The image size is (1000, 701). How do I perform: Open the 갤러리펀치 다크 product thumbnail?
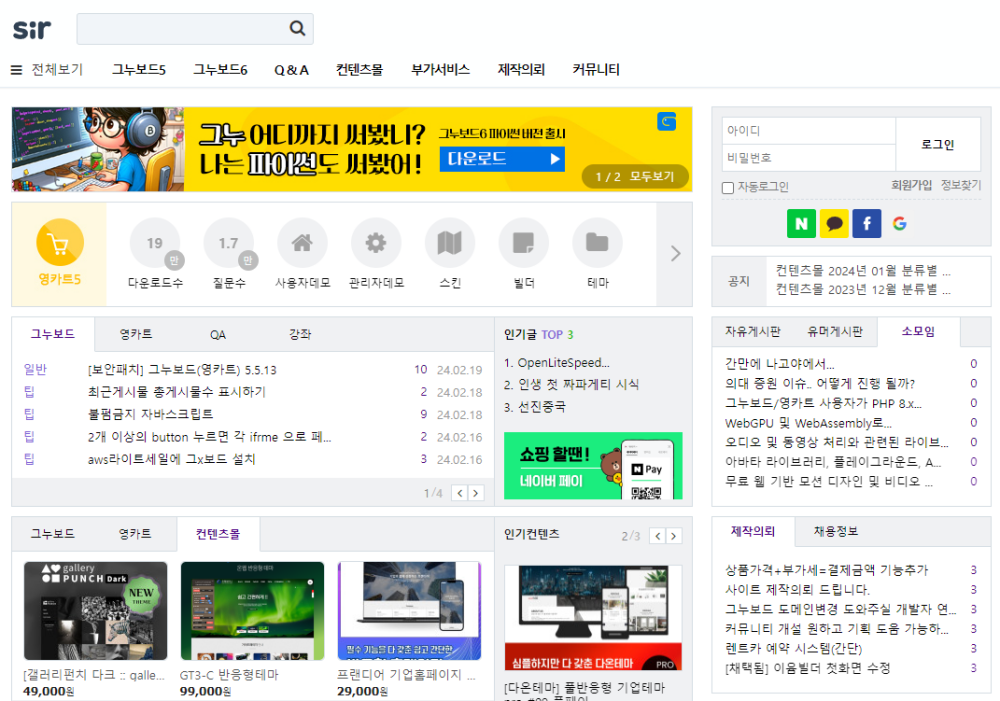pos(96,610)
